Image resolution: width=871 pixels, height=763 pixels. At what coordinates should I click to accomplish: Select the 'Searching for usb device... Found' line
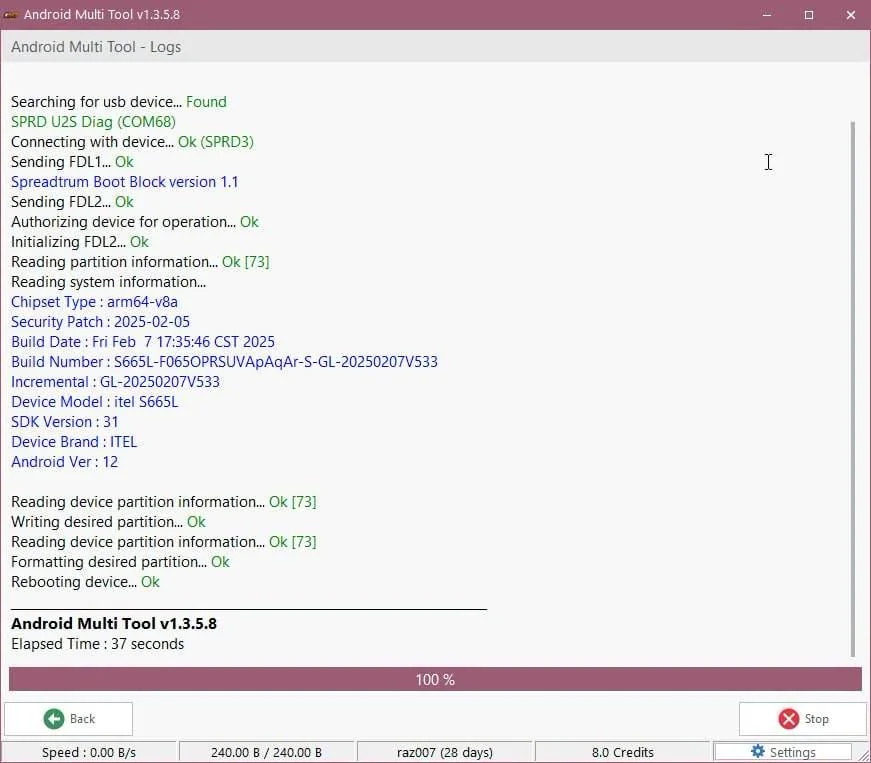pos(119,102)
